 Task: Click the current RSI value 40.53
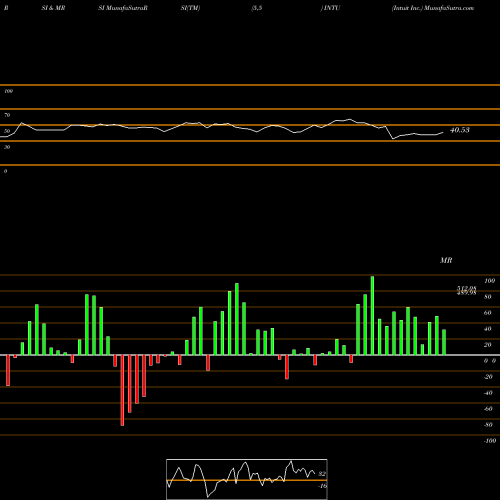point(460,130)
